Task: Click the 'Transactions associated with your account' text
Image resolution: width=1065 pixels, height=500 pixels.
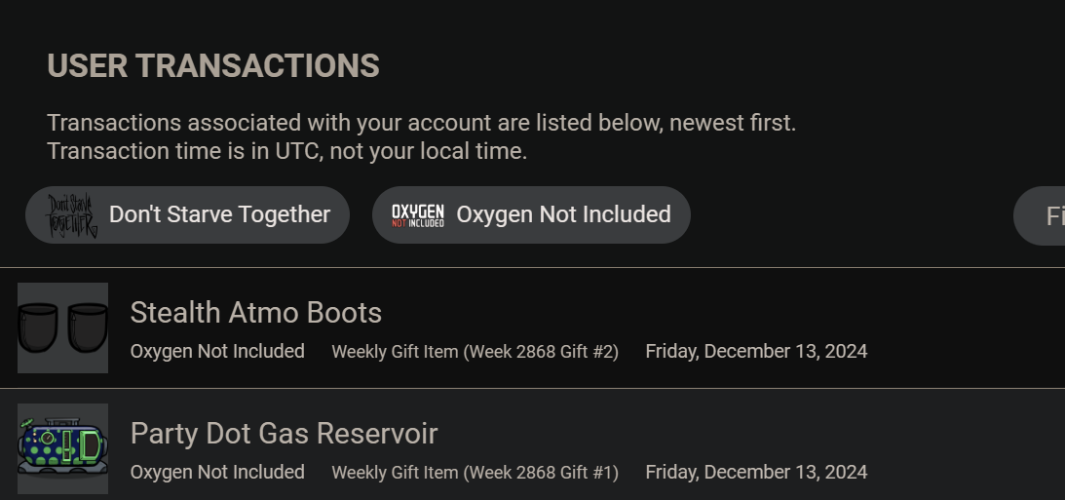Action: point(421,123)
